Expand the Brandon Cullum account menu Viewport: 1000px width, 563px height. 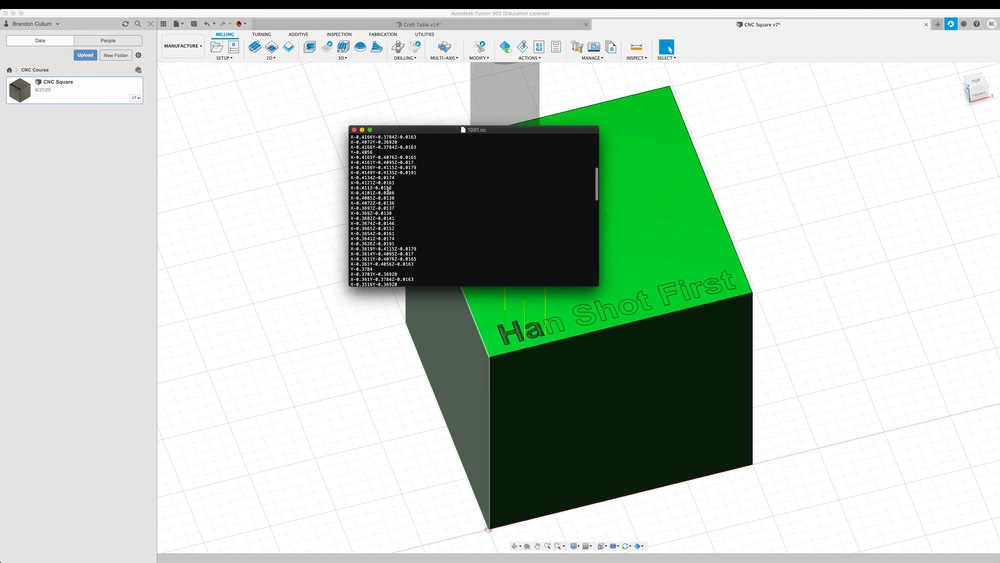click(35, 23)
